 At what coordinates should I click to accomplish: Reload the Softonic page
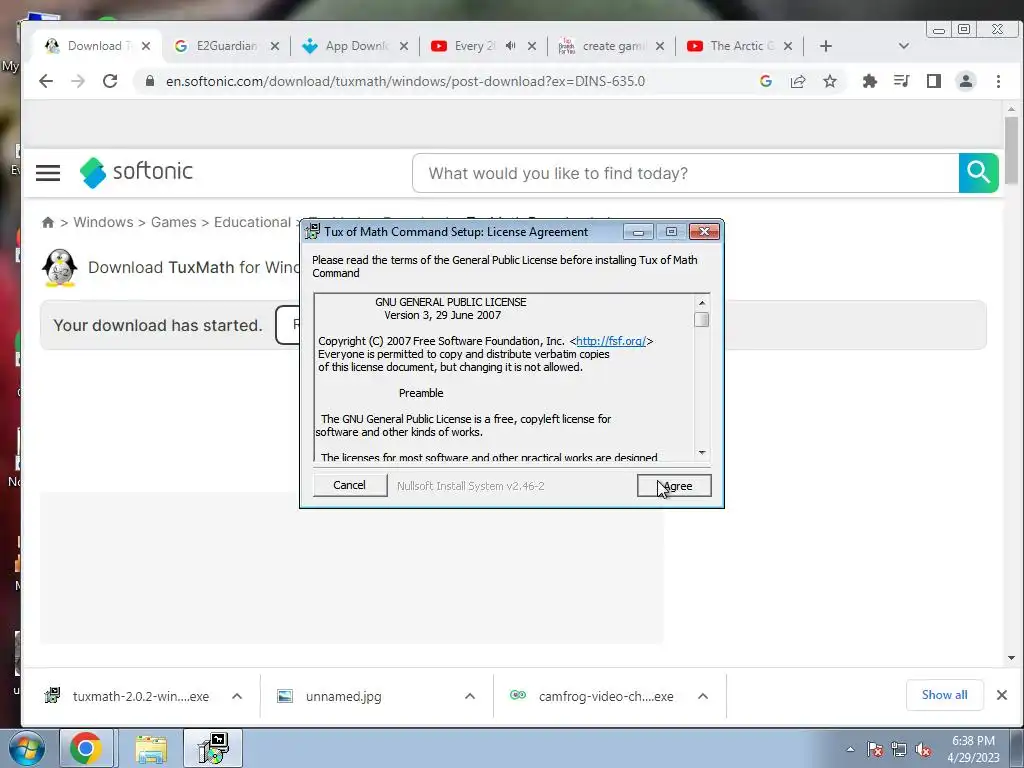[x=110, y=81]
